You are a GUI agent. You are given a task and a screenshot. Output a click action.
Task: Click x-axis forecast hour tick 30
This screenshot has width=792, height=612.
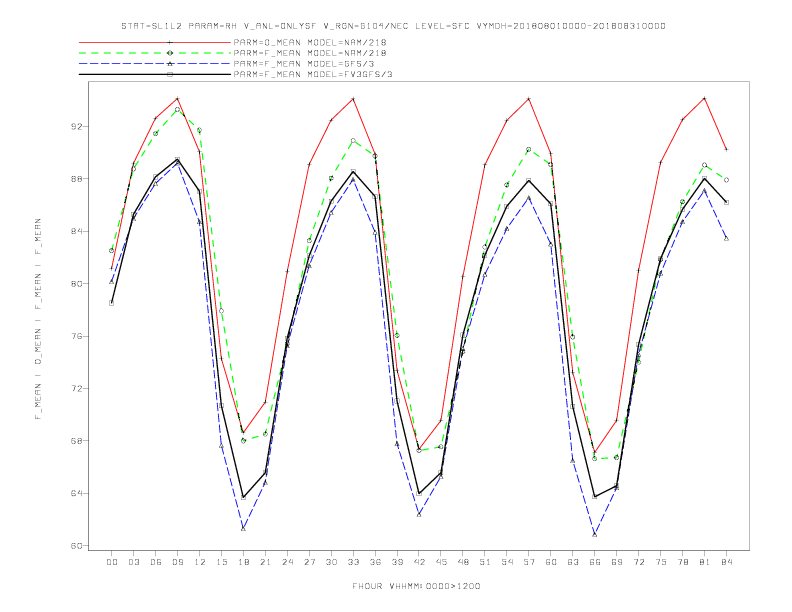(x=331, y=562)
